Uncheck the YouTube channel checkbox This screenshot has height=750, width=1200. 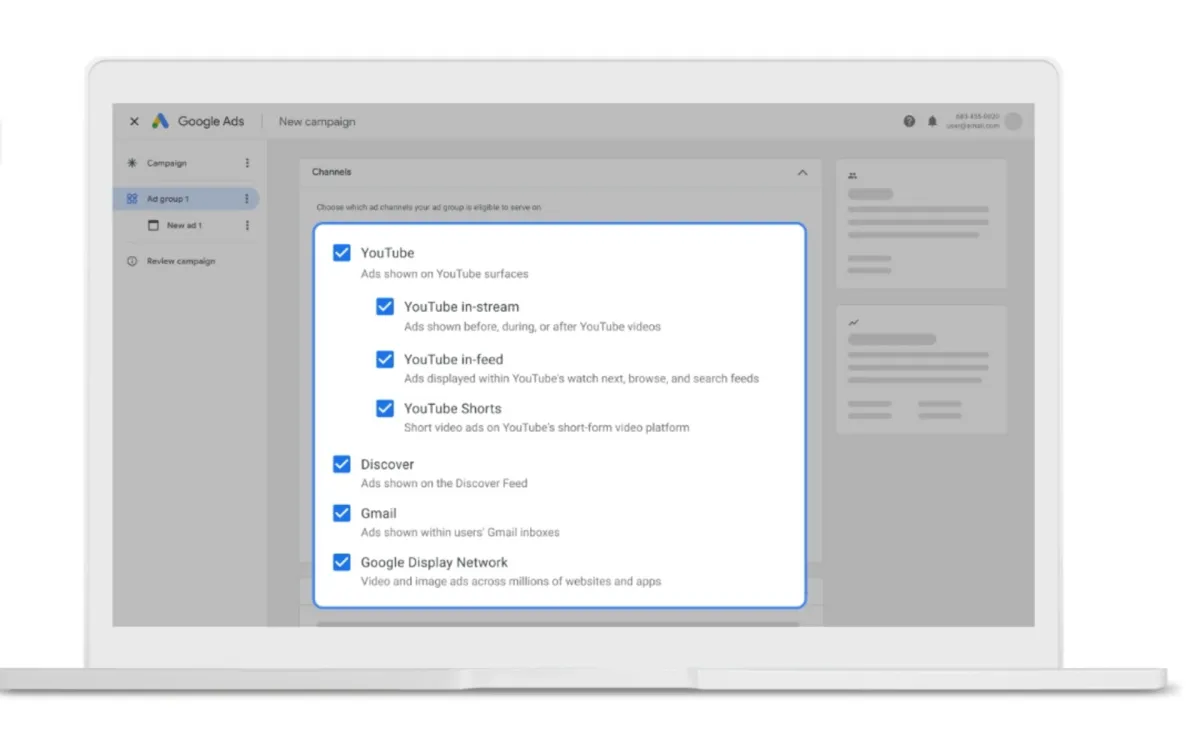[342, 253]
